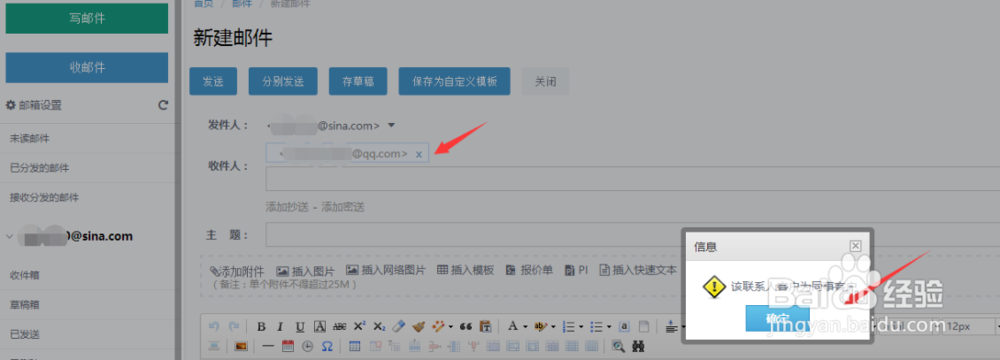Click the 分别发送 button
The image size is (1000, 360).
click(x=283, y=81)
